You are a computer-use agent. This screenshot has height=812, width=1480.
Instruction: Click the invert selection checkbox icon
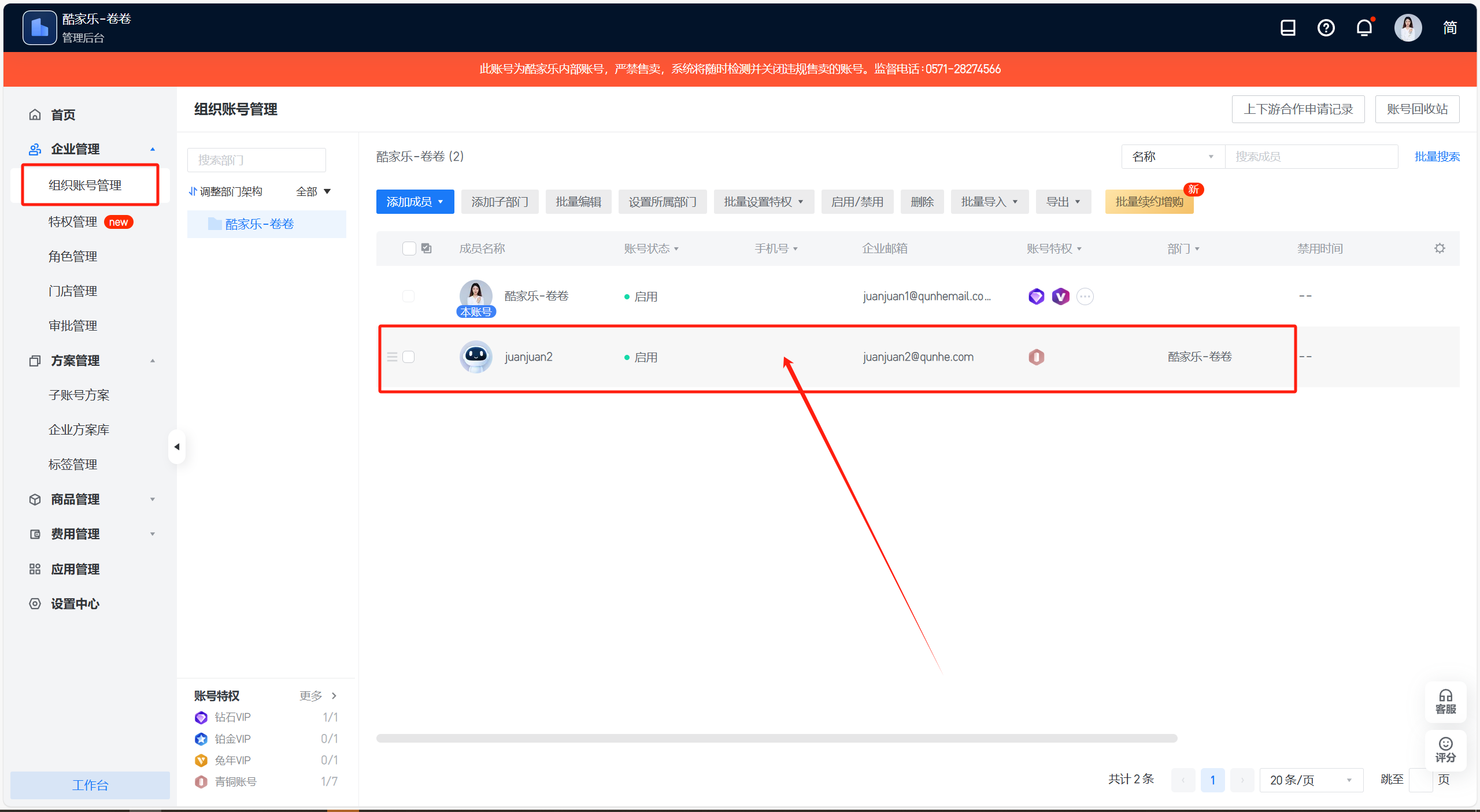427,249
